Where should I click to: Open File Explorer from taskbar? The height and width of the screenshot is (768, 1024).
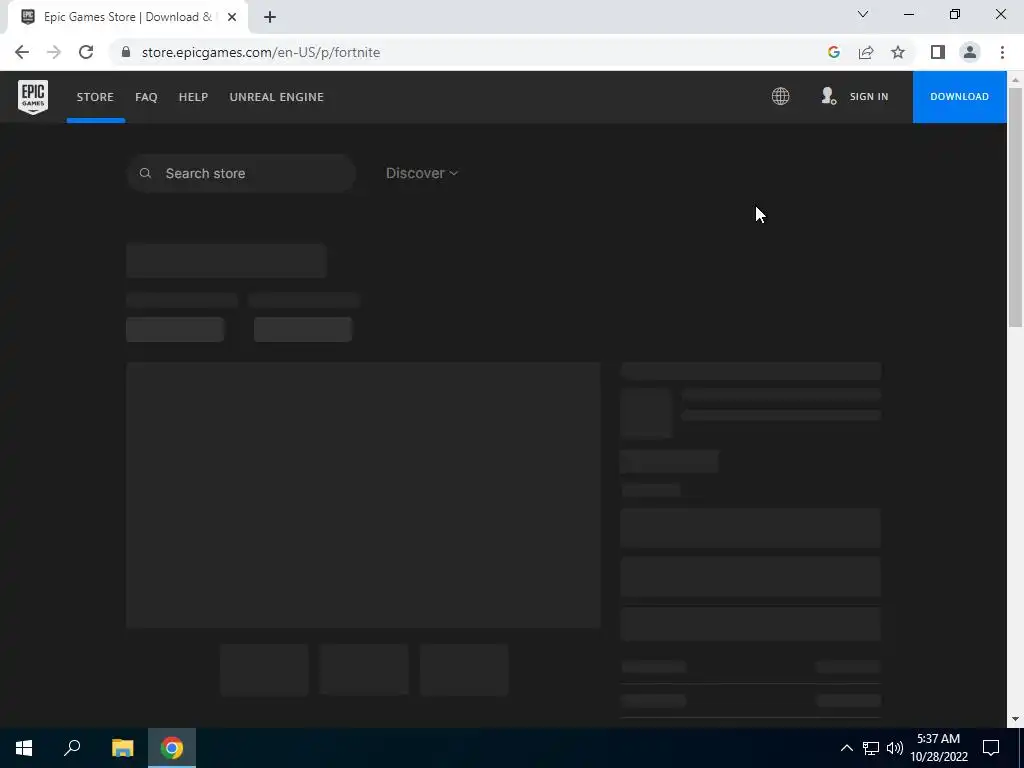click(x=122, y=748)
